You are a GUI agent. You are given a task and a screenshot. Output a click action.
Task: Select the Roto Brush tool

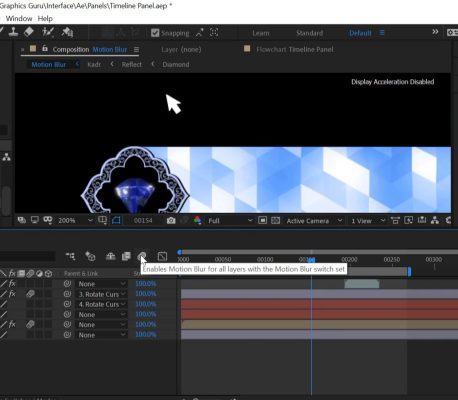pyautogui.click(x=48, y=32)
